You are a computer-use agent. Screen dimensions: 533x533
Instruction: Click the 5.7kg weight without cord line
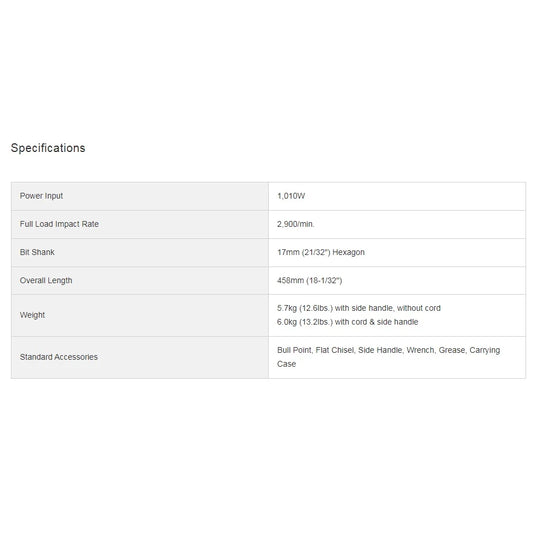tap(359, 308)
